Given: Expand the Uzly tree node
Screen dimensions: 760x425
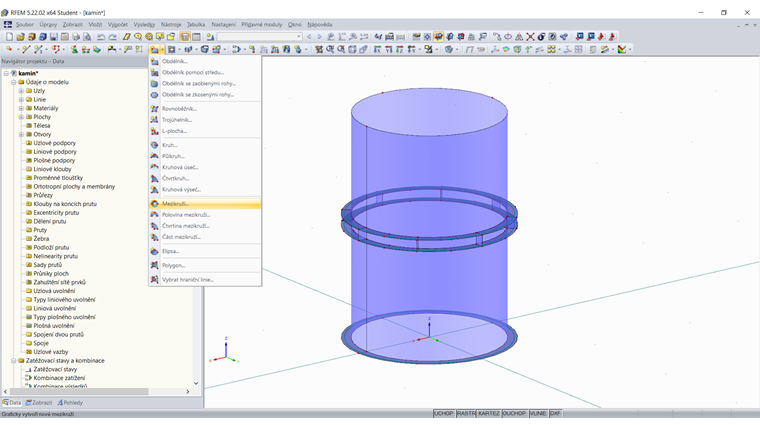Looking at the screenshot, I should point(21,91).
